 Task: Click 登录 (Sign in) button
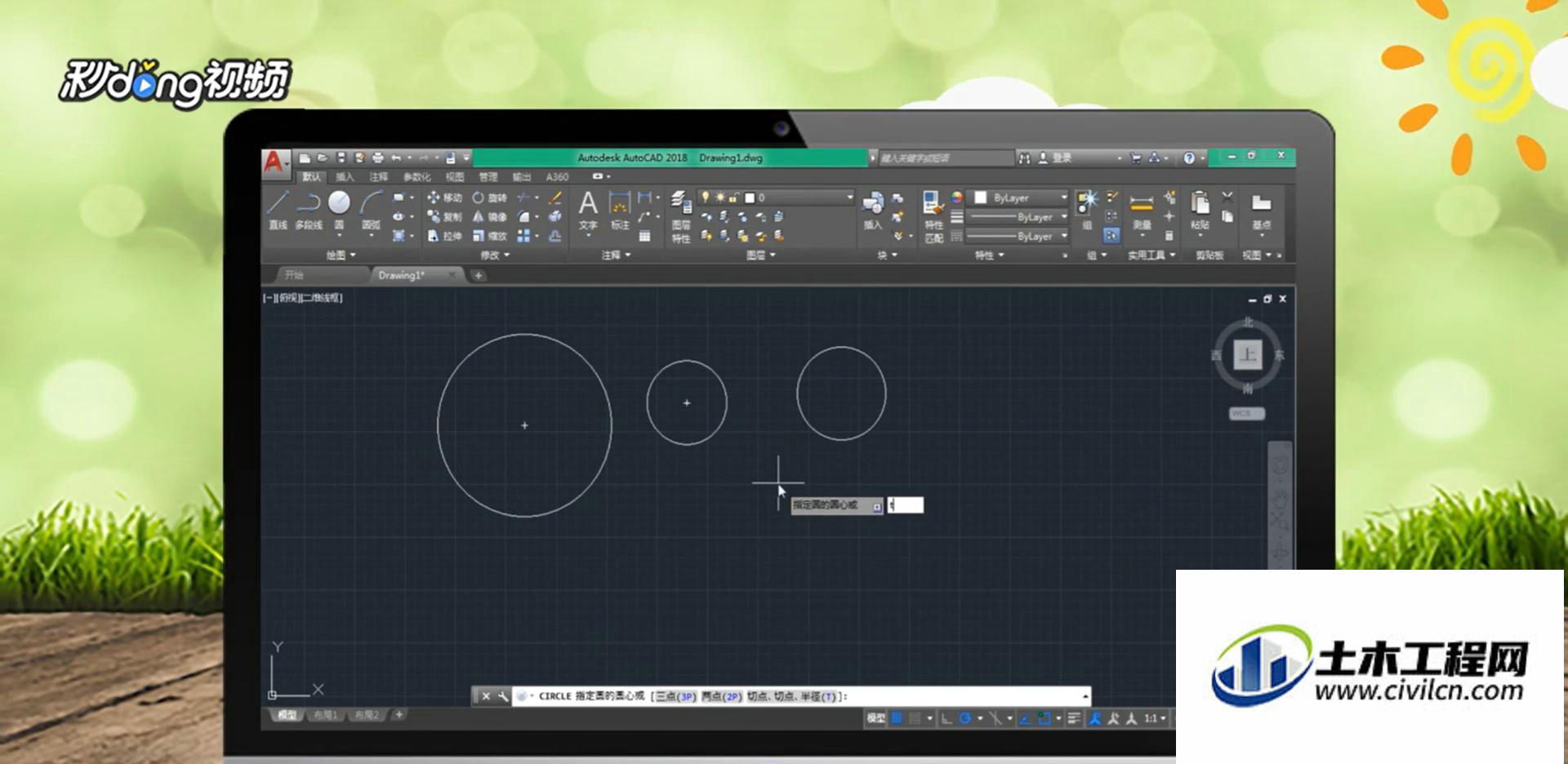coord(1055,158)
